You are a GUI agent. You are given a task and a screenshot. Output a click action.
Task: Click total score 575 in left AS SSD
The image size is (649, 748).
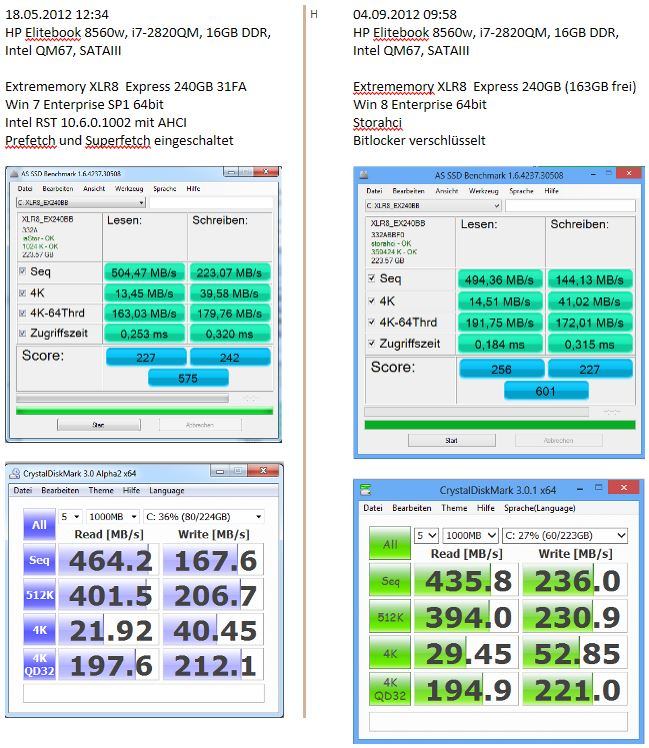188,378
